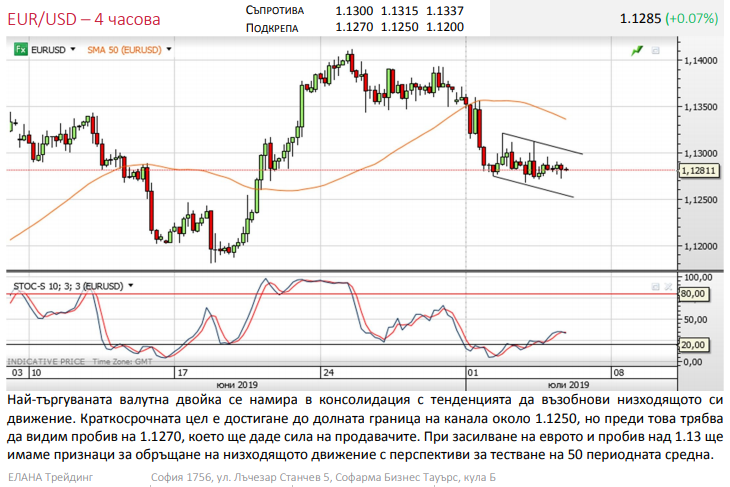This screenshot has height=487, width=730.
Task: Click the 1,13000 price axis label
Action: point(700,154)
